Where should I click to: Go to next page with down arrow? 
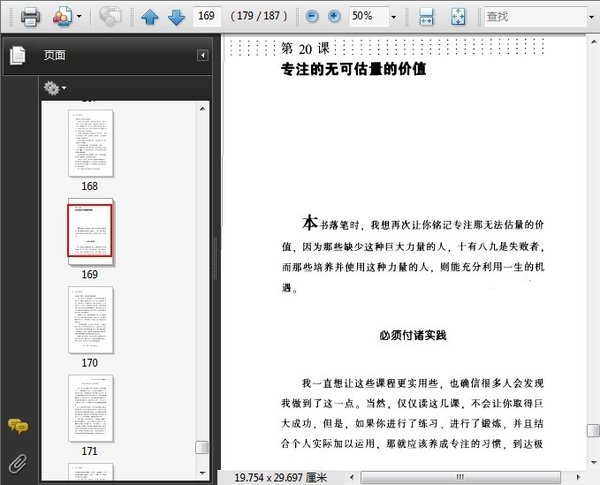[x=175, y=16]
